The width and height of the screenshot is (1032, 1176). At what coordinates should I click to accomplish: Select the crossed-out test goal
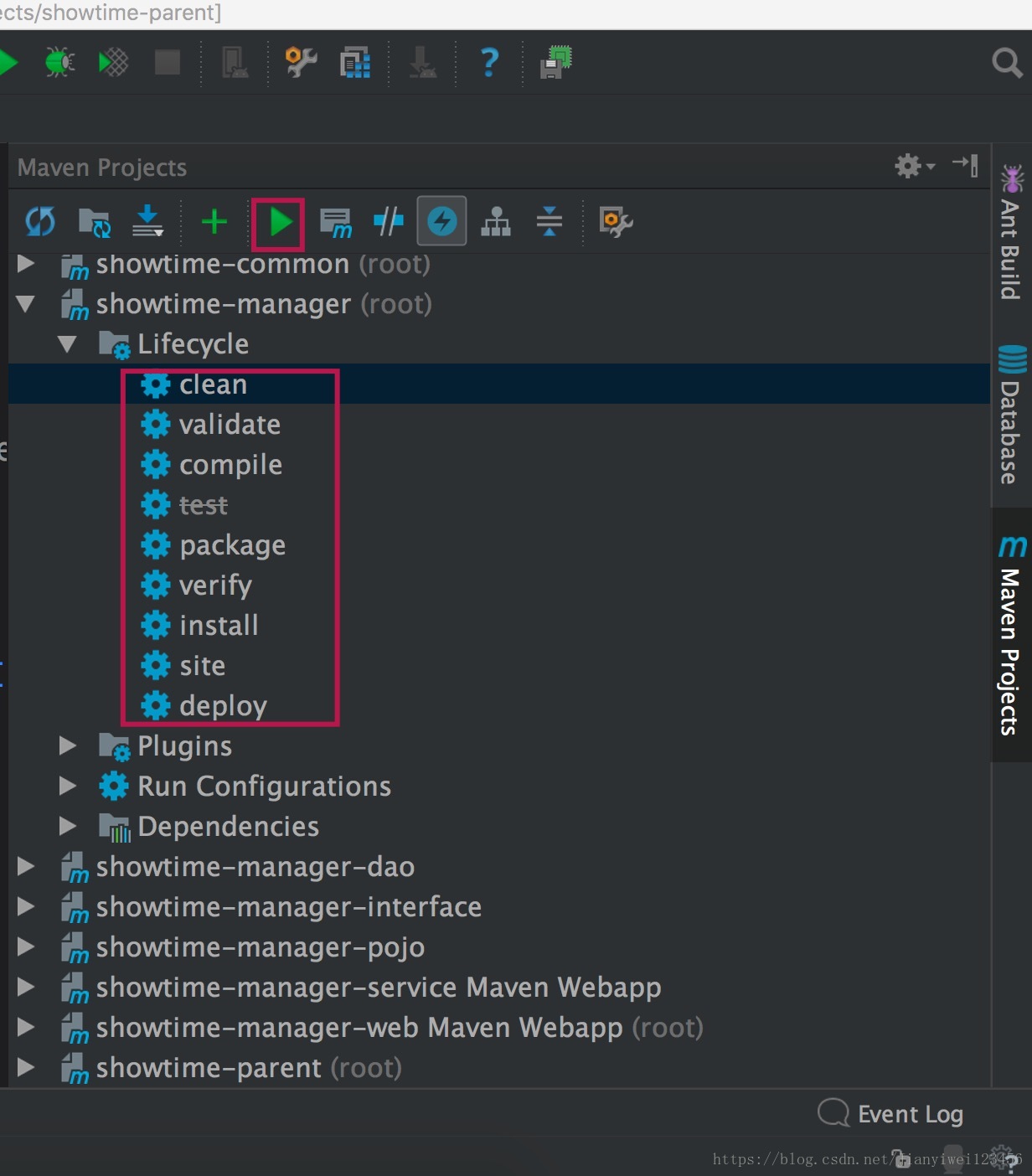coord(499,505)
